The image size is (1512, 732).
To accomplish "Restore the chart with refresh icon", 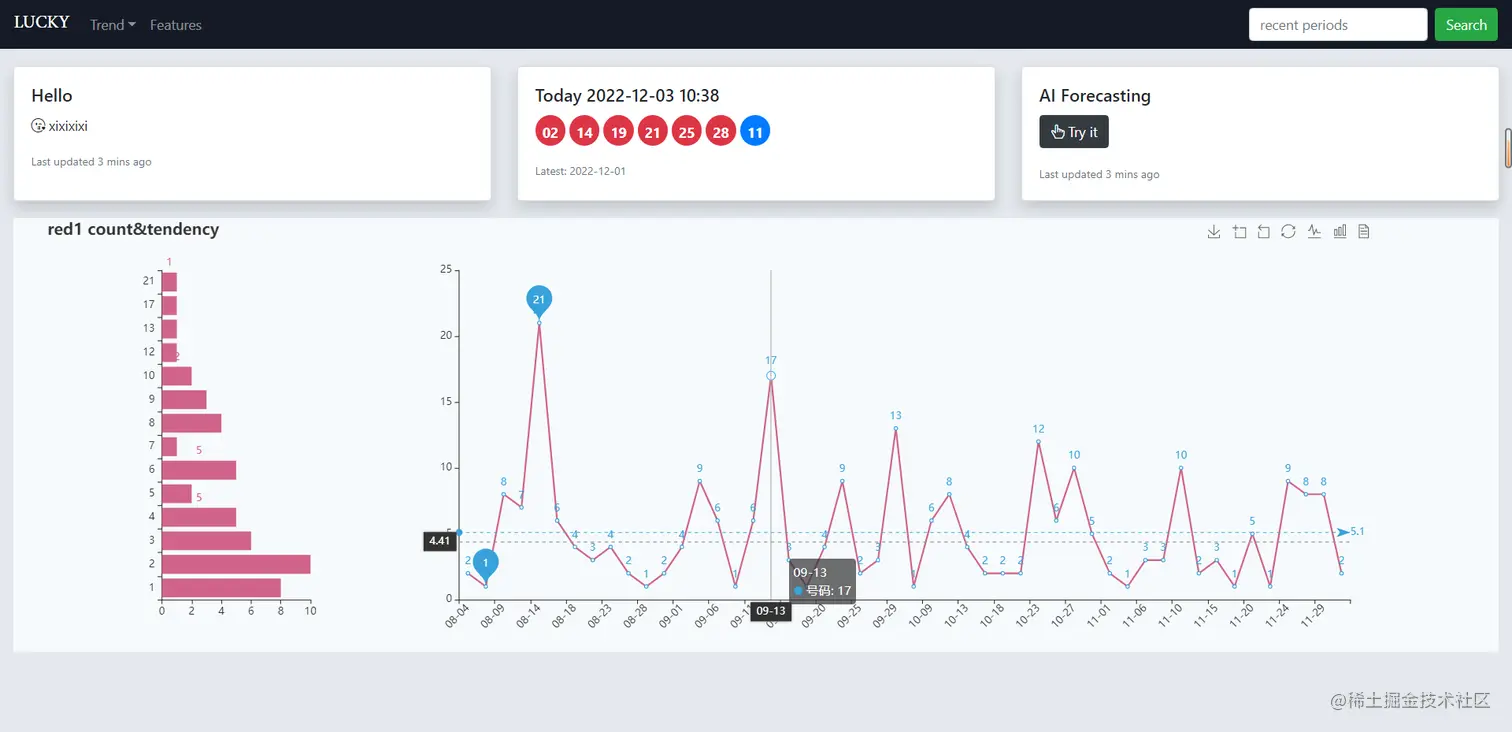I will click(1289, 232).
